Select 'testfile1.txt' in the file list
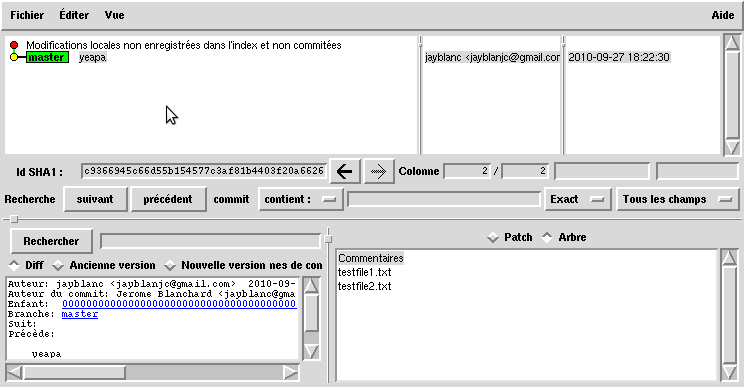Viewport: 744px width, 387px height. point(364,272)
